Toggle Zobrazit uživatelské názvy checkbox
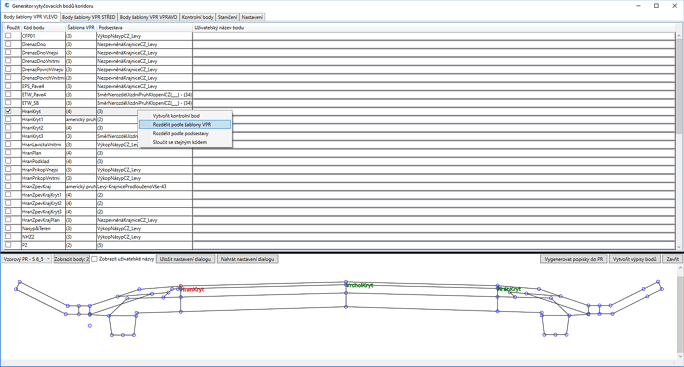The height and width of the screenshot is (367, 684). pyautogui.click(x=94, y=259)
